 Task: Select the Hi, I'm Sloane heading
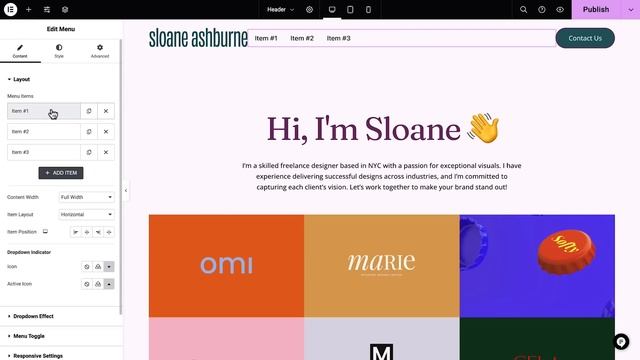(x=383, y=129)
